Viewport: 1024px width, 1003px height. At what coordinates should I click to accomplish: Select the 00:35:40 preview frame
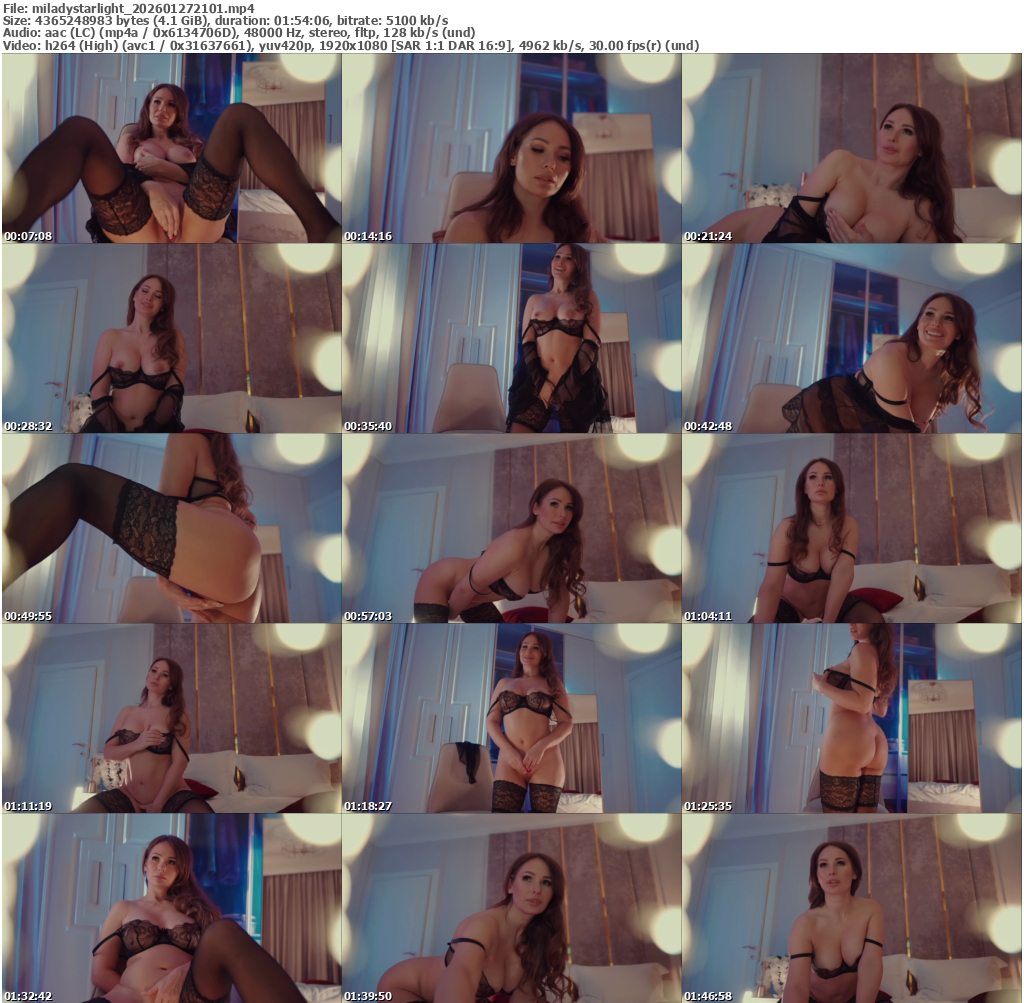[x=511, y=338]
